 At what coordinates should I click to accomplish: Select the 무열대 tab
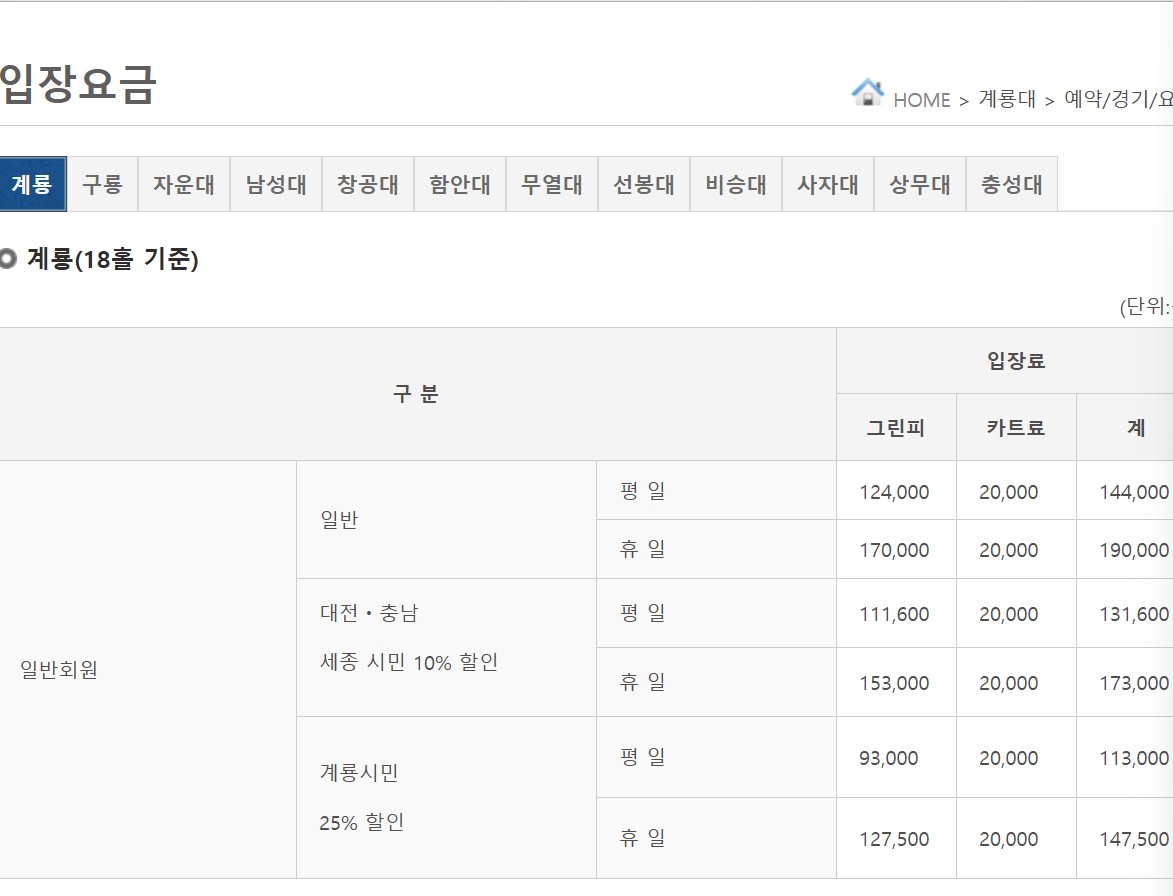[552, 185]
